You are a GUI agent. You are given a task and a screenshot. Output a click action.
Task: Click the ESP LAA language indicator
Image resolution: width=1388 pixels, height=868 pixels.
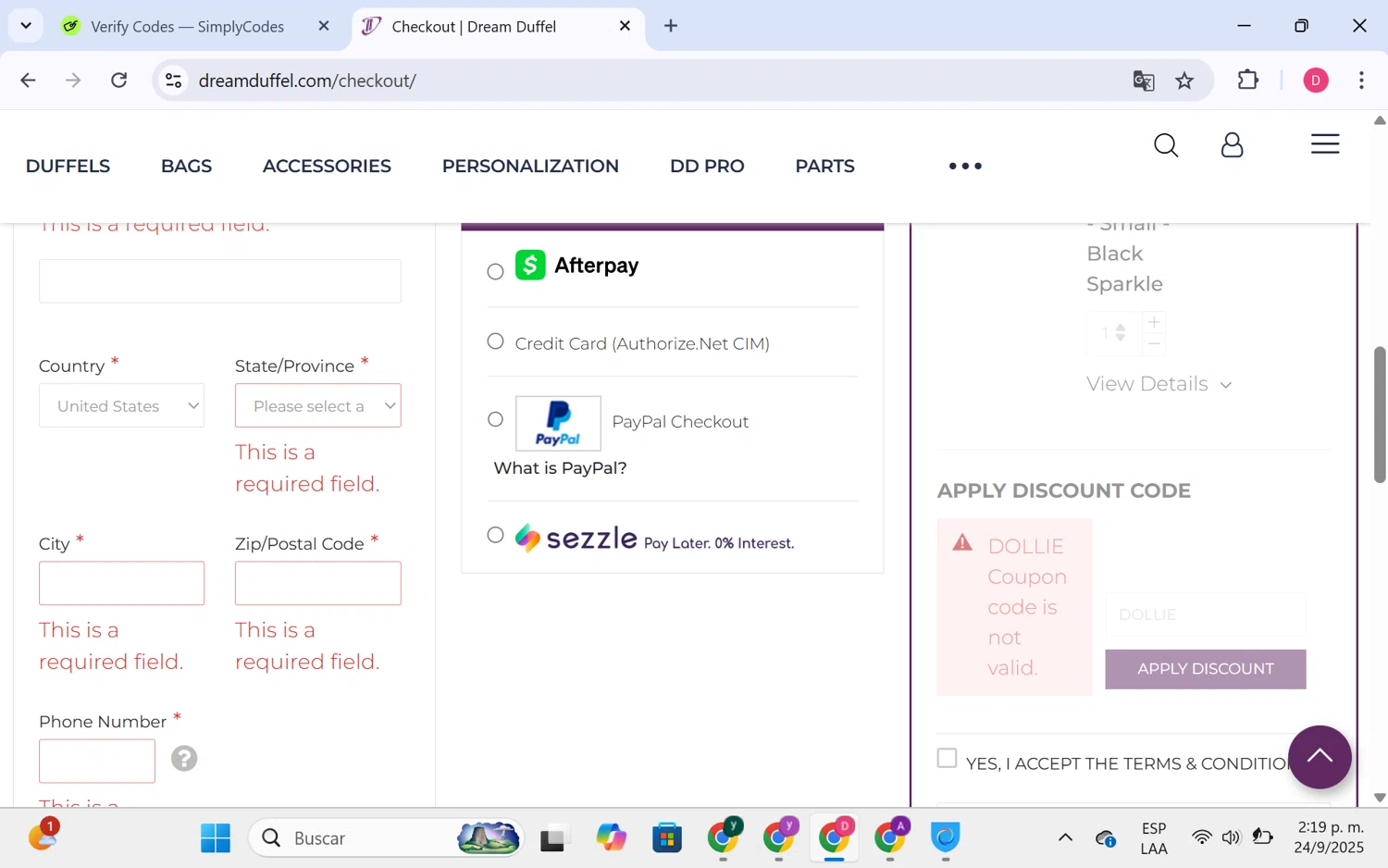[1153, 838]
